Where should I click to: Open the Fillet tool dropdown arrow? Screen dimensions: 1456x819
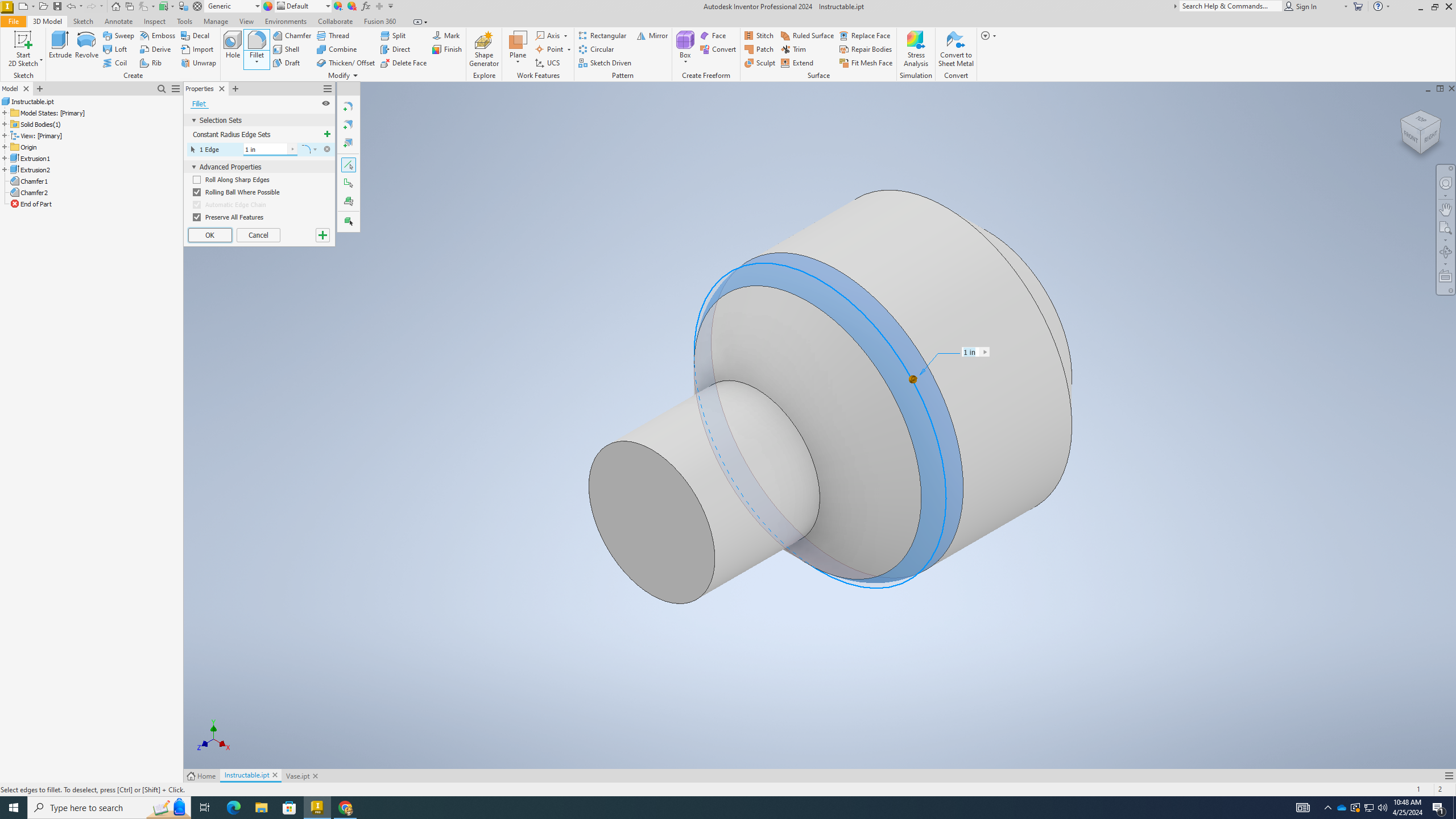(257, 62)
